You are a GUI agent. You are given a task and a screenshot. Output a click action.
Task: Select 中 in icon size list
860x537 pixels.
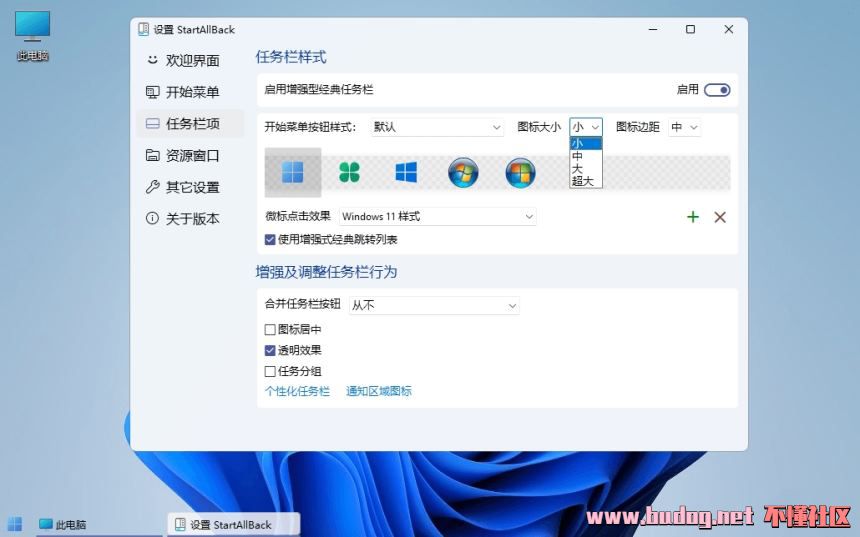tap(586, 156)
